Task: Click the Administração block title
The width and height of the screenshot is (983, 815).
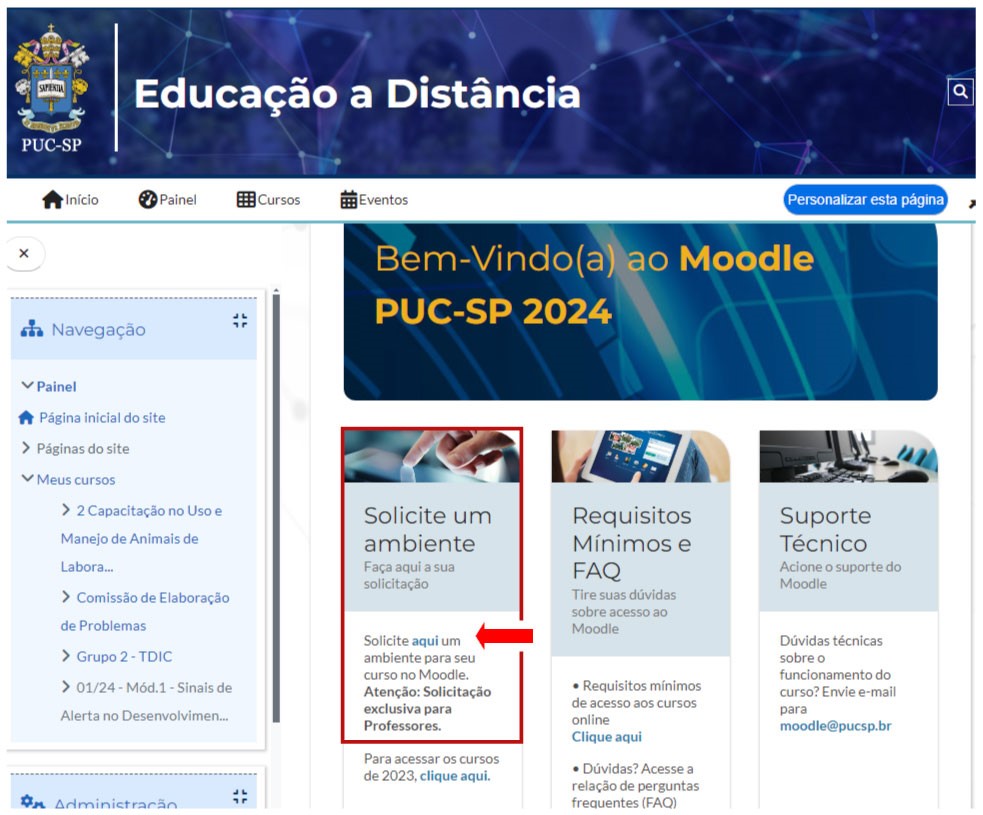Action: (115, 802)
